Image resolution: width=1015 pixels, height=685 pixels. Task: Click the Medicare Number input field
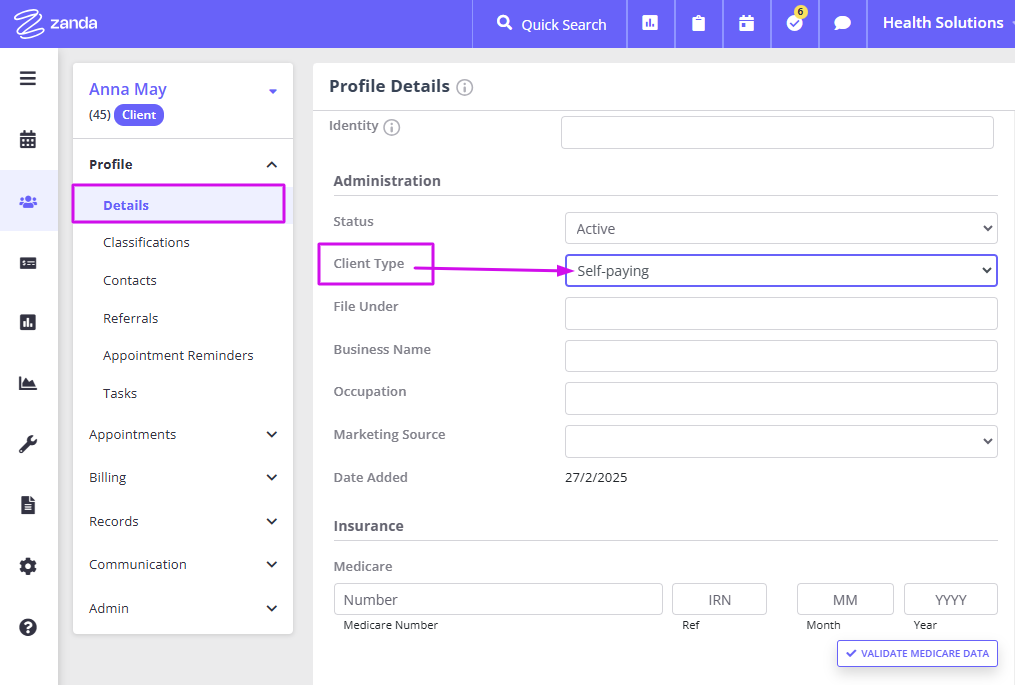coord(497,599)
